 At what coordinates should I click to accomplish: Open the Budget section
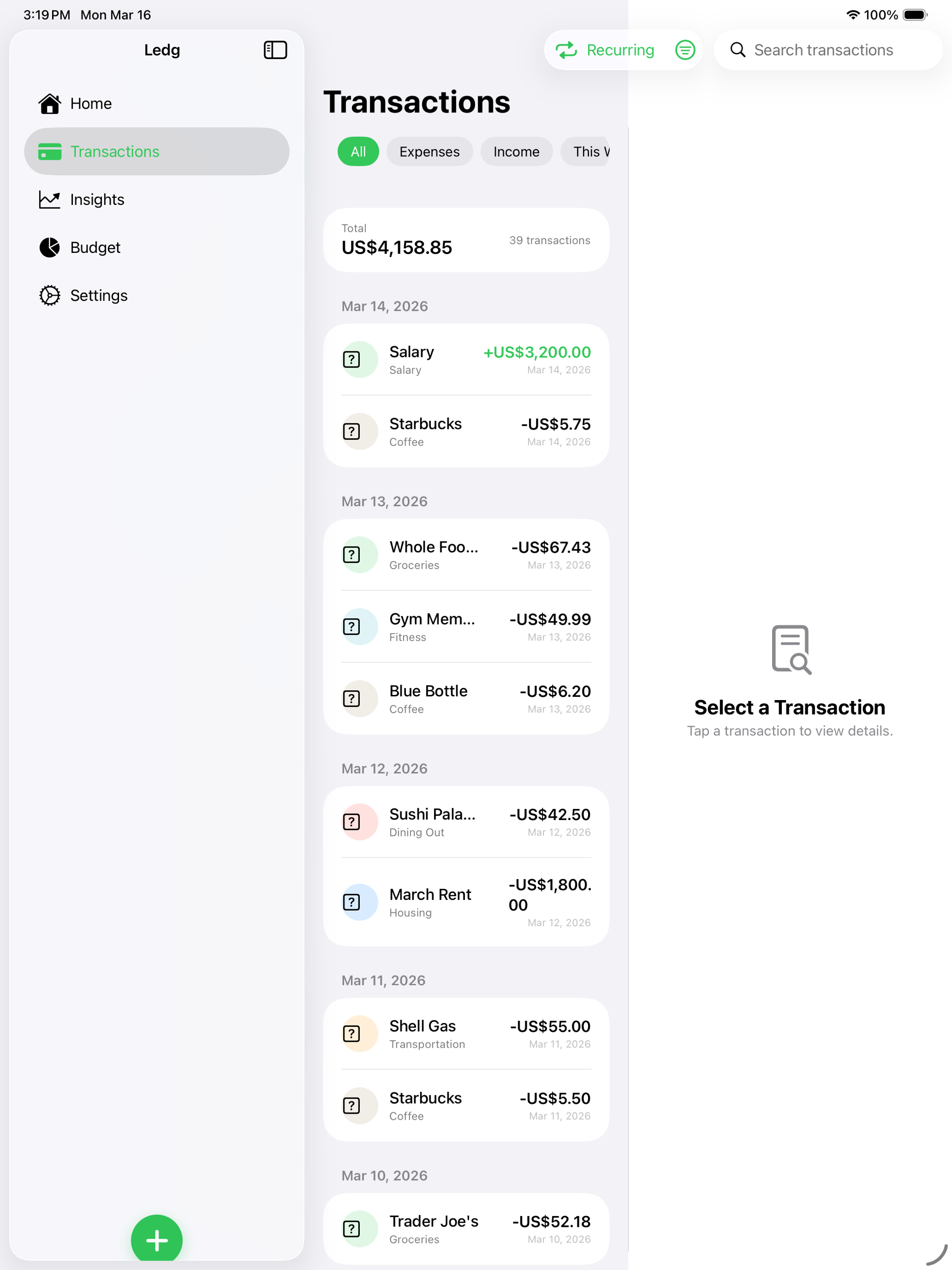(x=156, y=247)
